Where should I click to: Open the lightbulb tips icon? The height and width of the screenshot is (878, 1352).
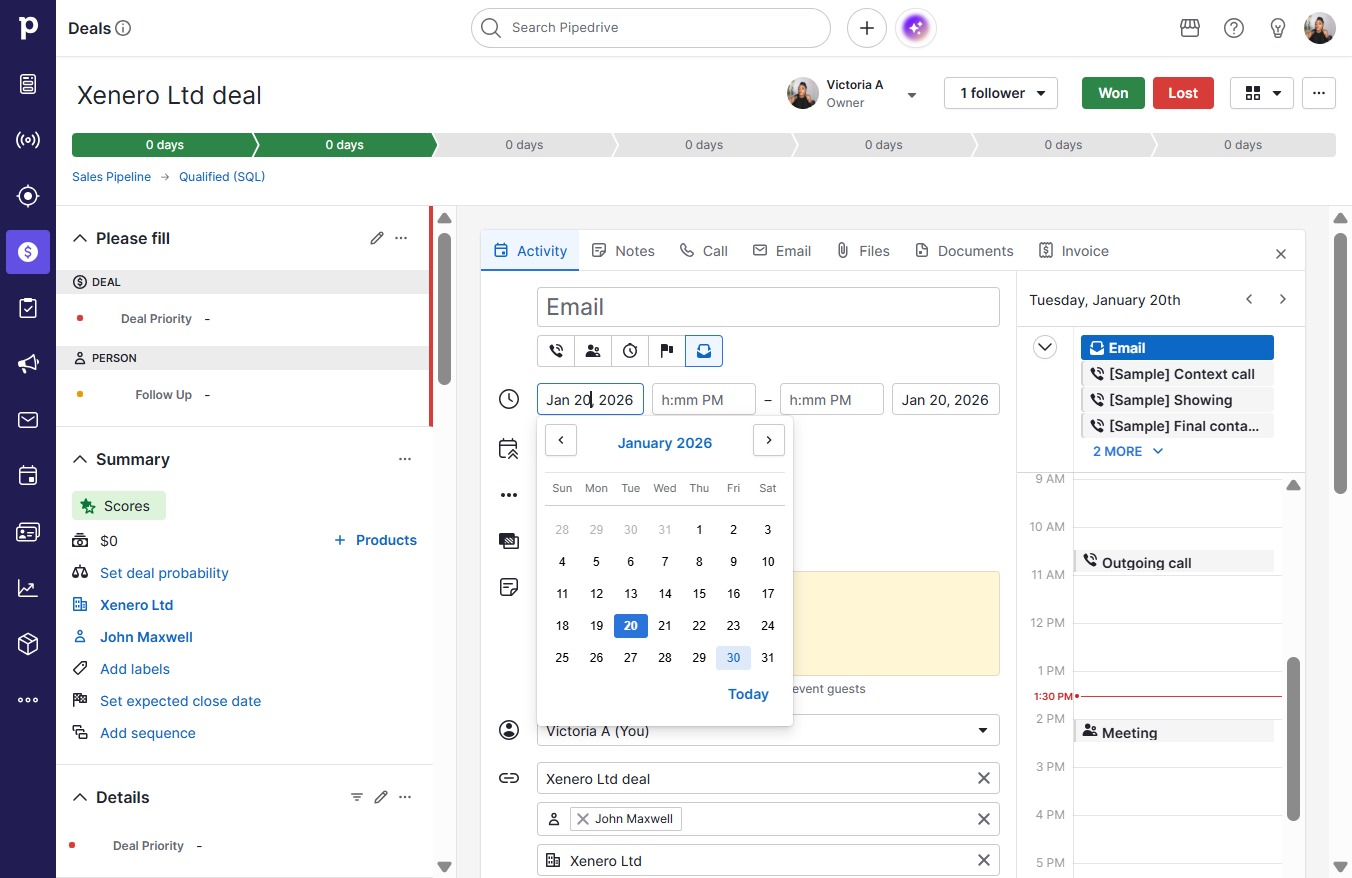(x=1277, y=28)
